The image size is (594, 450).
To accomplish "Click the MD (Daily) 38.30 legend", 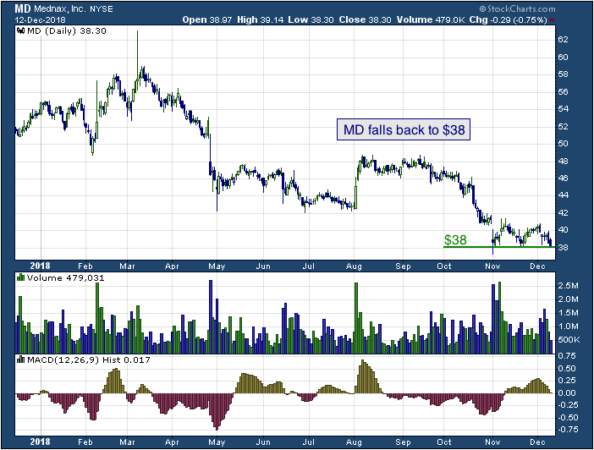I will (x=67, y=31).
